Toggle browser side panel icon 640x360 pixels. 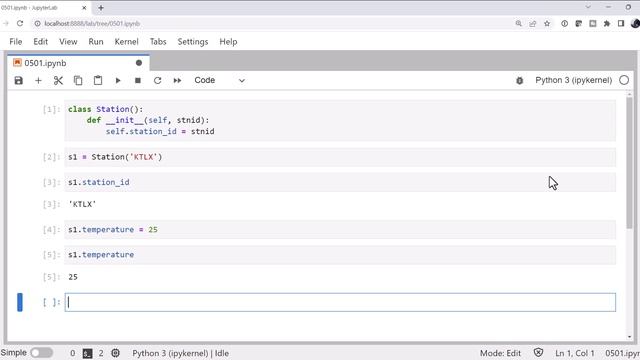click(x=621, y=24)
